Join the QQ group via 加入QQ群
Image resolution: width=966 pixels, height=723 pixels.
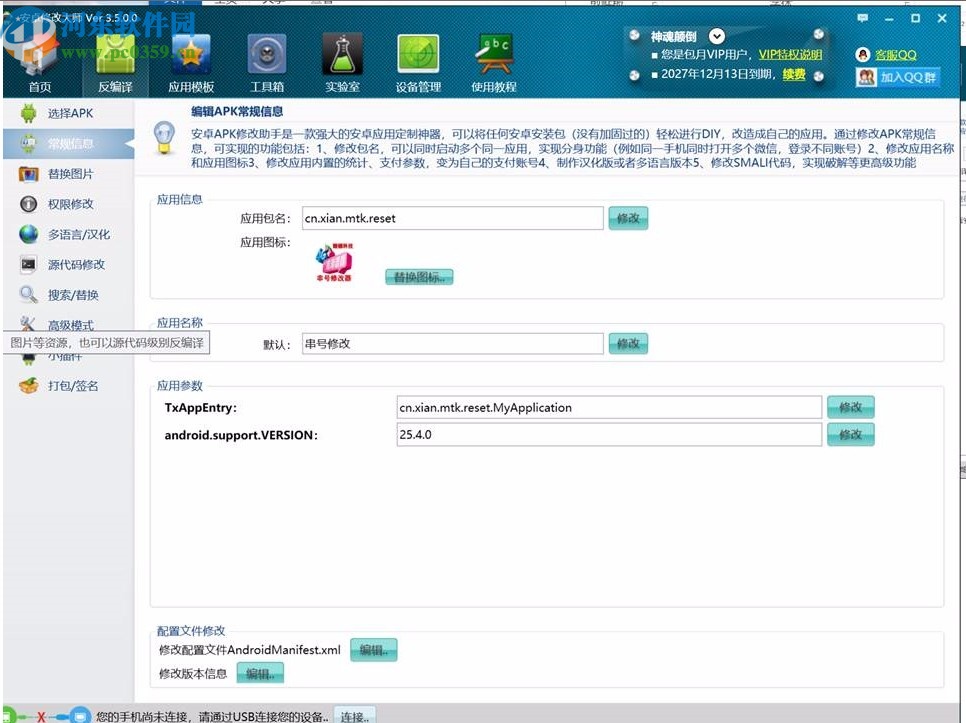[x=905, y=77]
